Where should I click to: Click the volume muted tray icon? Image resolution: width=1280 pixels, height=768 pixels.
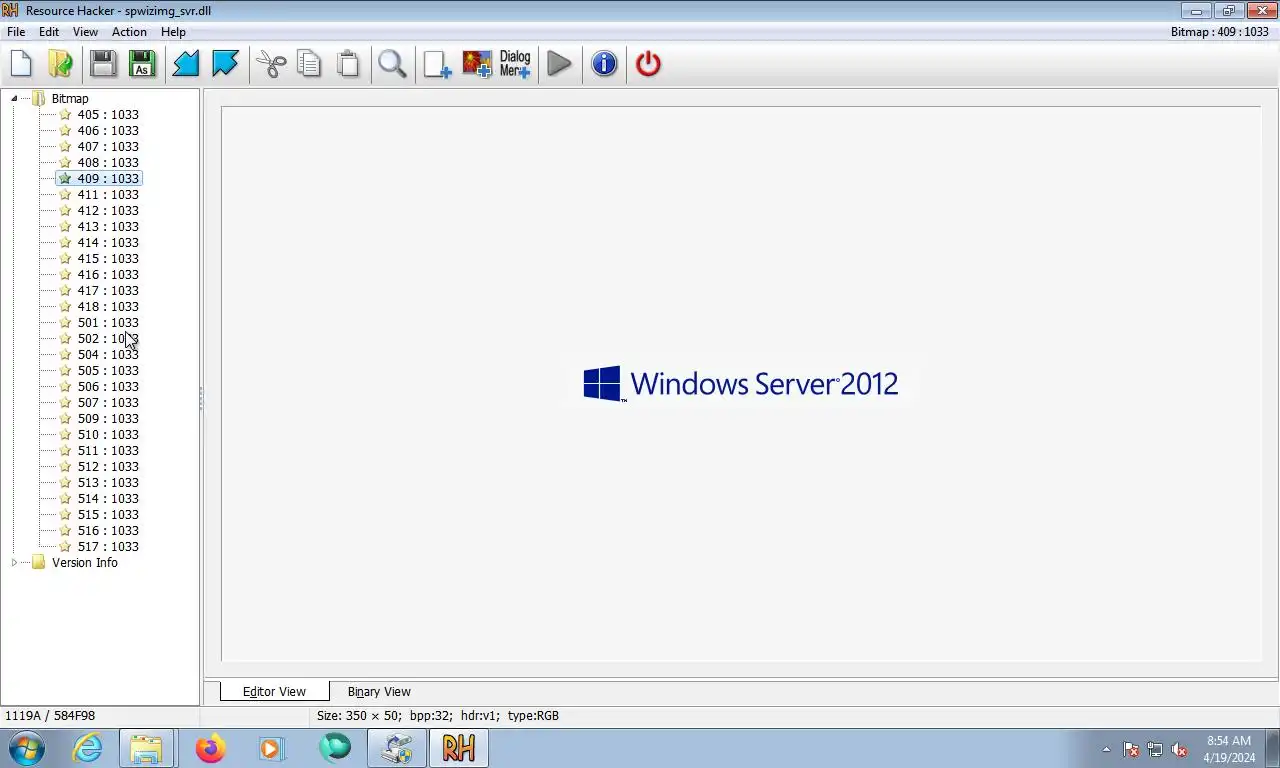click(x=1179, y=749)
